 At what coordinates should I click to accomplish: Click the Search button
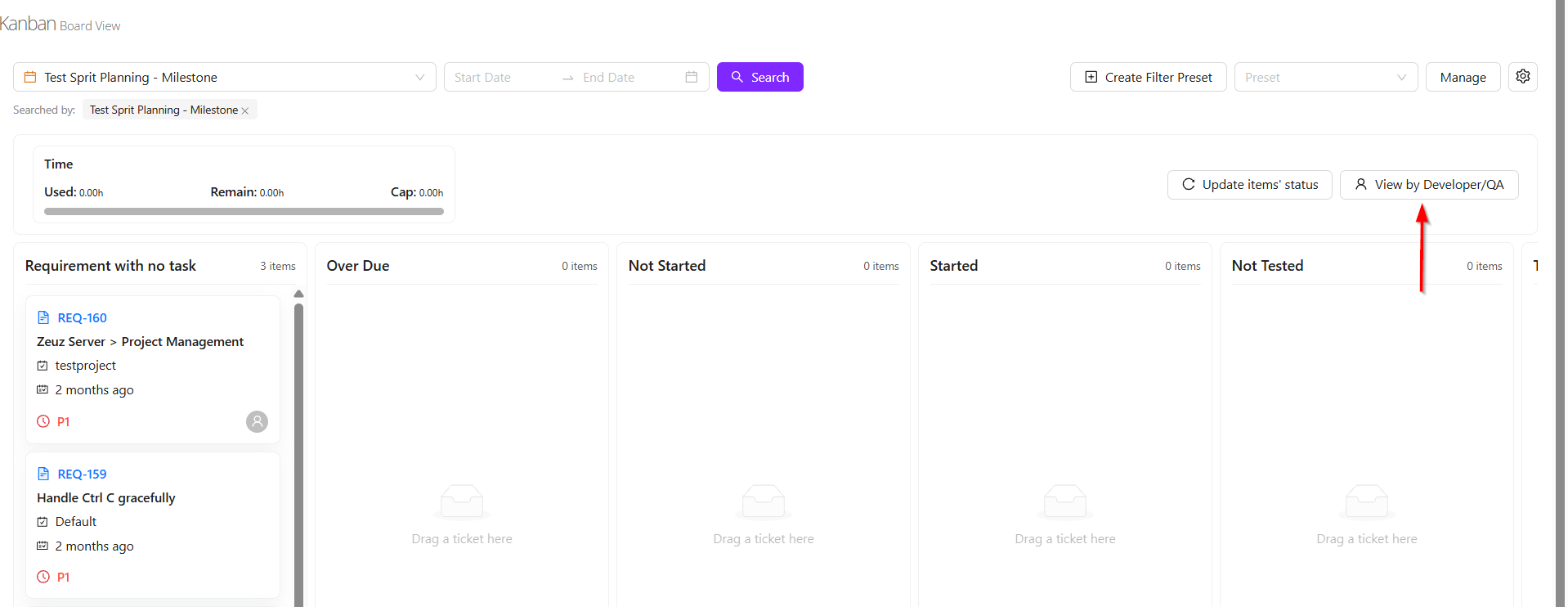point(759,77)
